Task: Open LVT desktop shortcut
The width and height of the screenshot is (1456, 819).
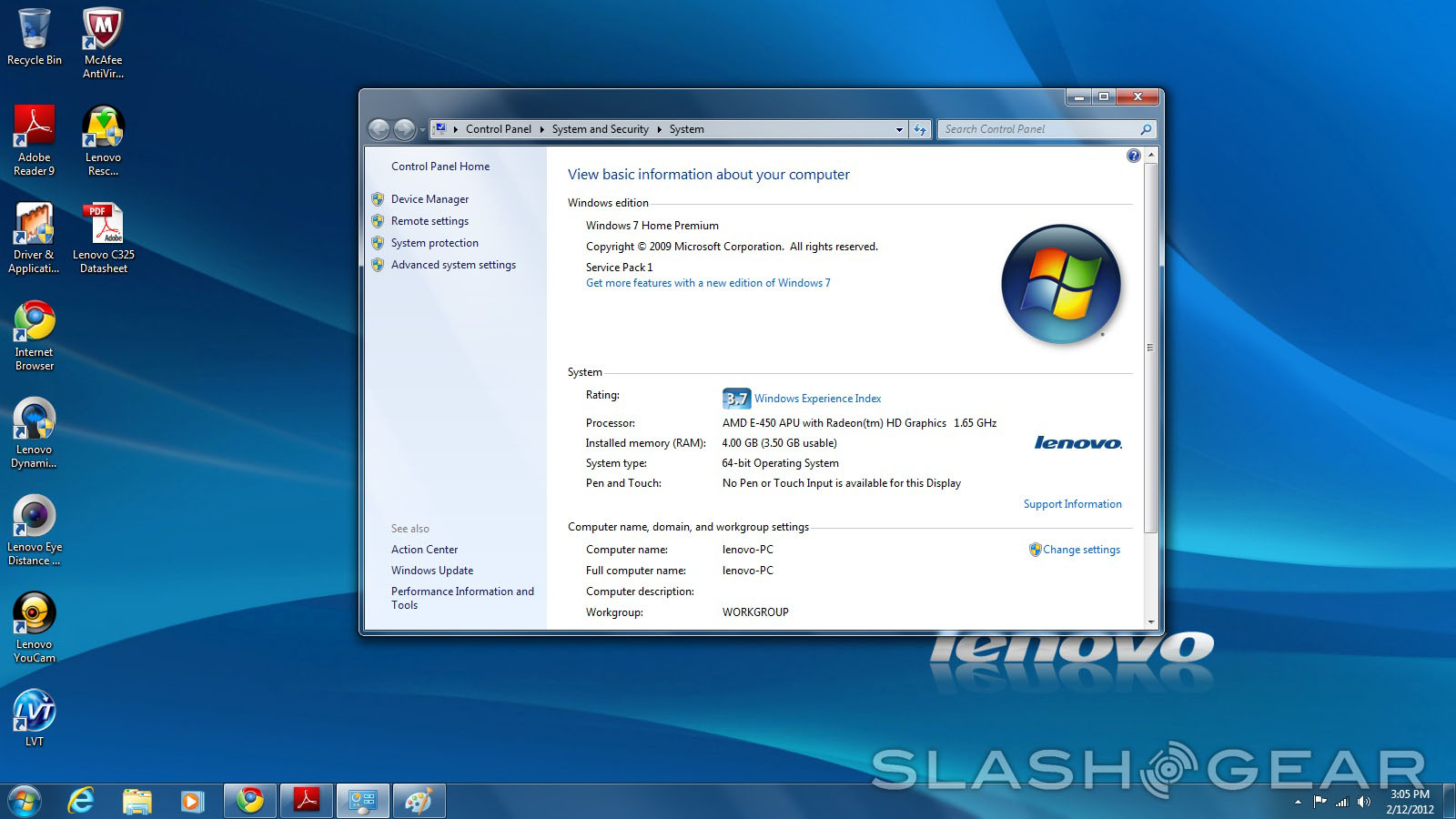Action: [35, 718]
